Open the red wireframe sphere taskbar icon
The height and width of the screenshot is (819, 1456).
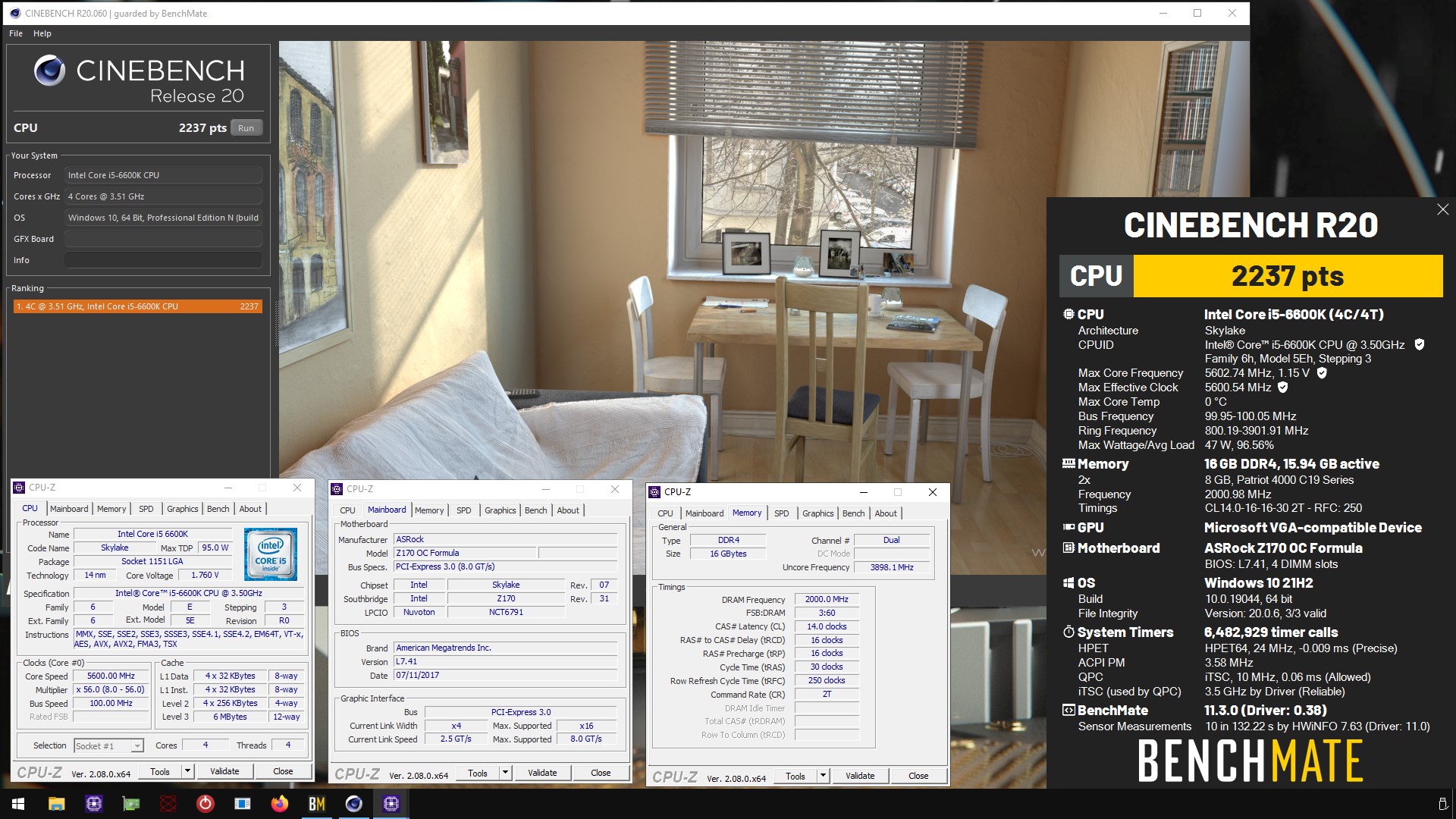point(168,804)
